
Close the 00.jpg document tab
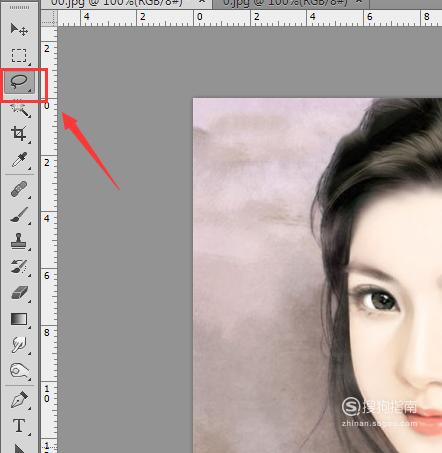tap(202, 2)
